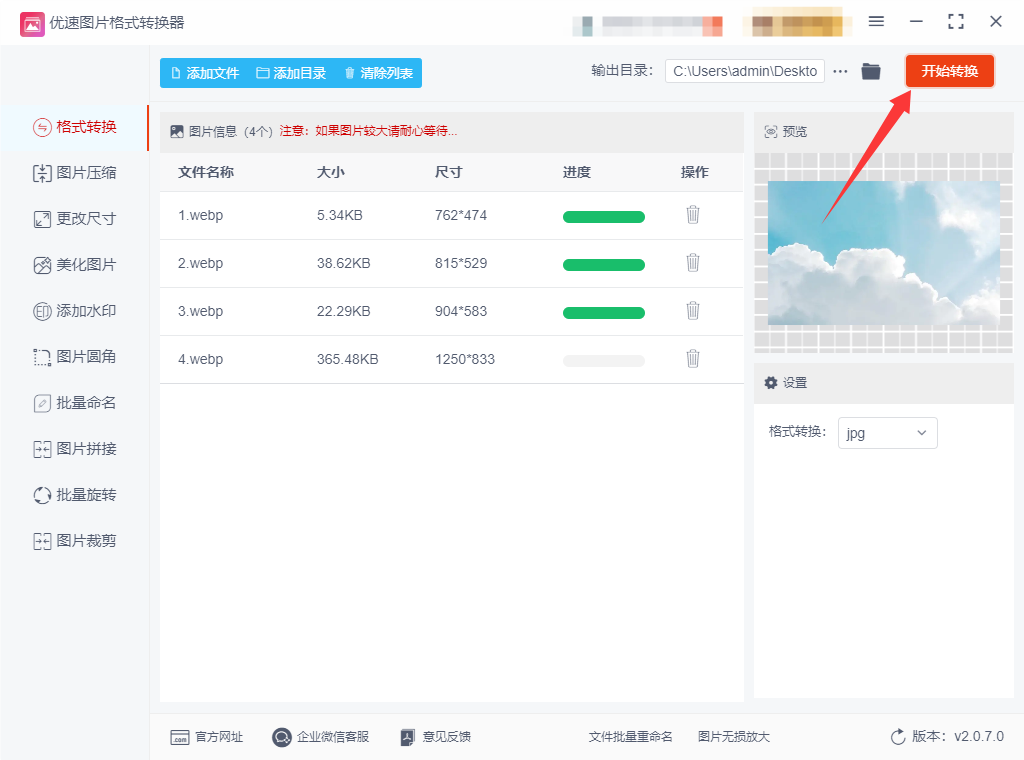The width and height of the screenshot is (1024, 760).
Task: Open the official website icon
Action: coord(180,737)
